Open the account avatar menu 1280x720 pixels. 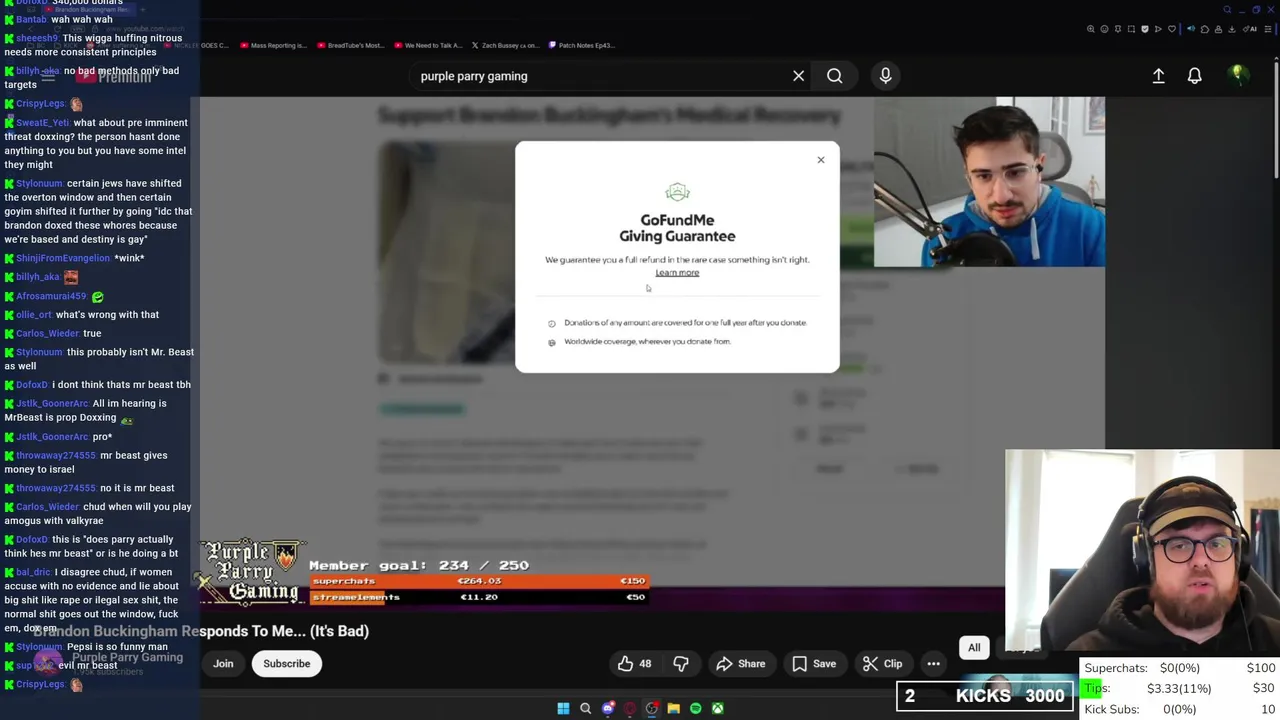click(1237, 75)
